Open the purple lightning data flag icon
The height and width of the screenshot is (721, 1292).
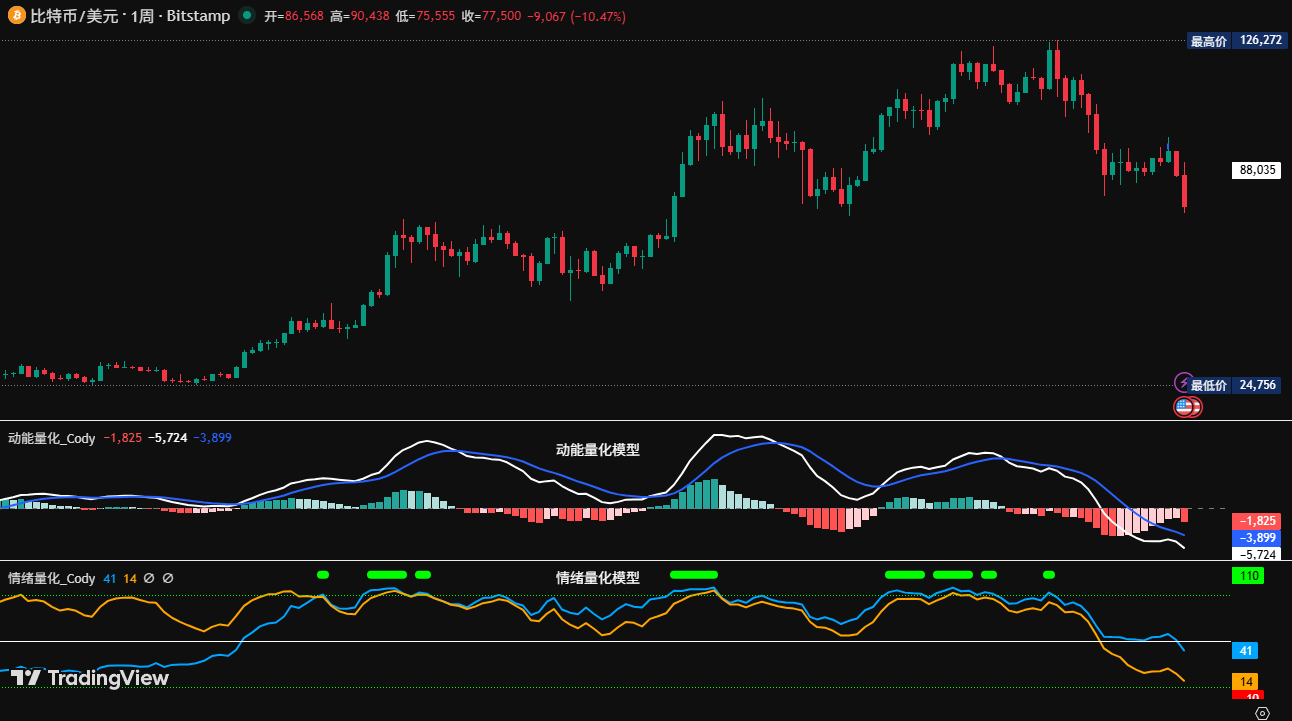tap(1184, 384)
